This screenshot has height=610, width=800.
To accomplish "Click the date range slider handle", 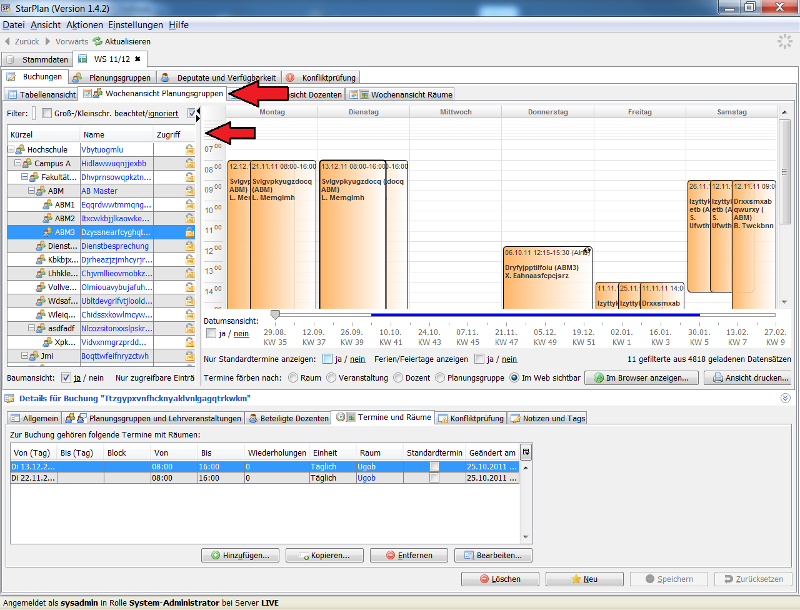I will tap(275, 315).
